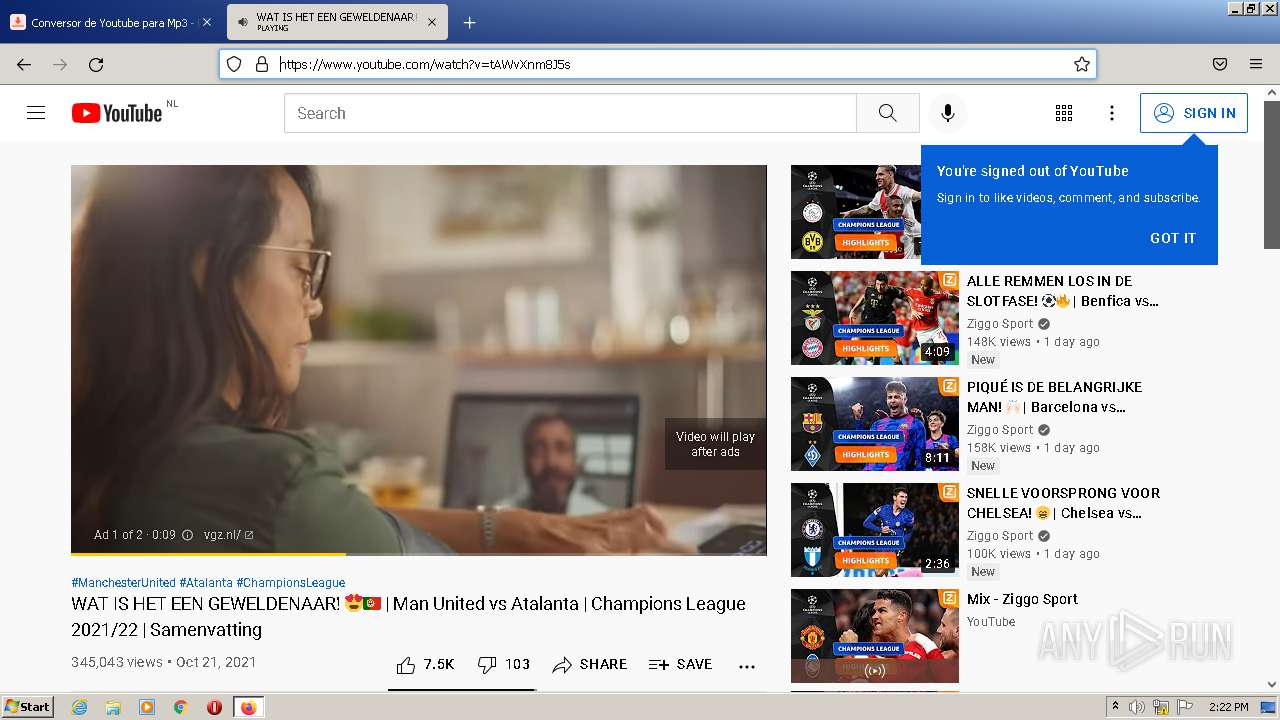The width and height of the screenshot is (1280, 720).
Task: Share the video
Action: coord(590,664)
